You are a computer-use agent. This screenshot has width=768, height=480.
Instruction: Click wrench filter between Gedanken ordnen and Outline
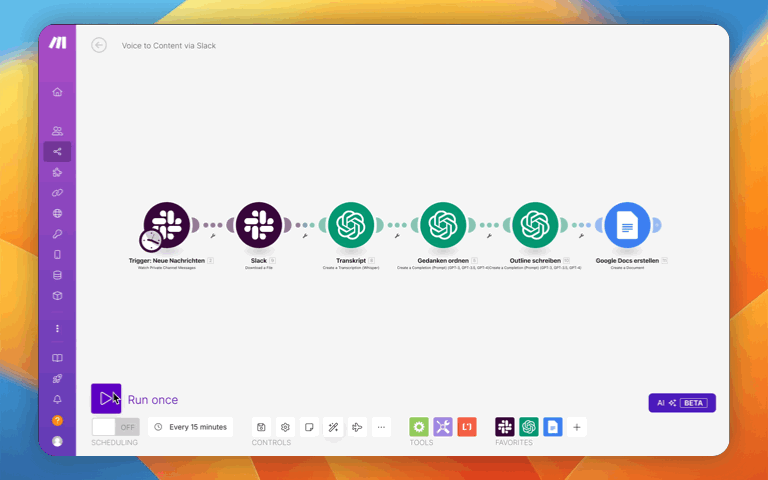489,236
